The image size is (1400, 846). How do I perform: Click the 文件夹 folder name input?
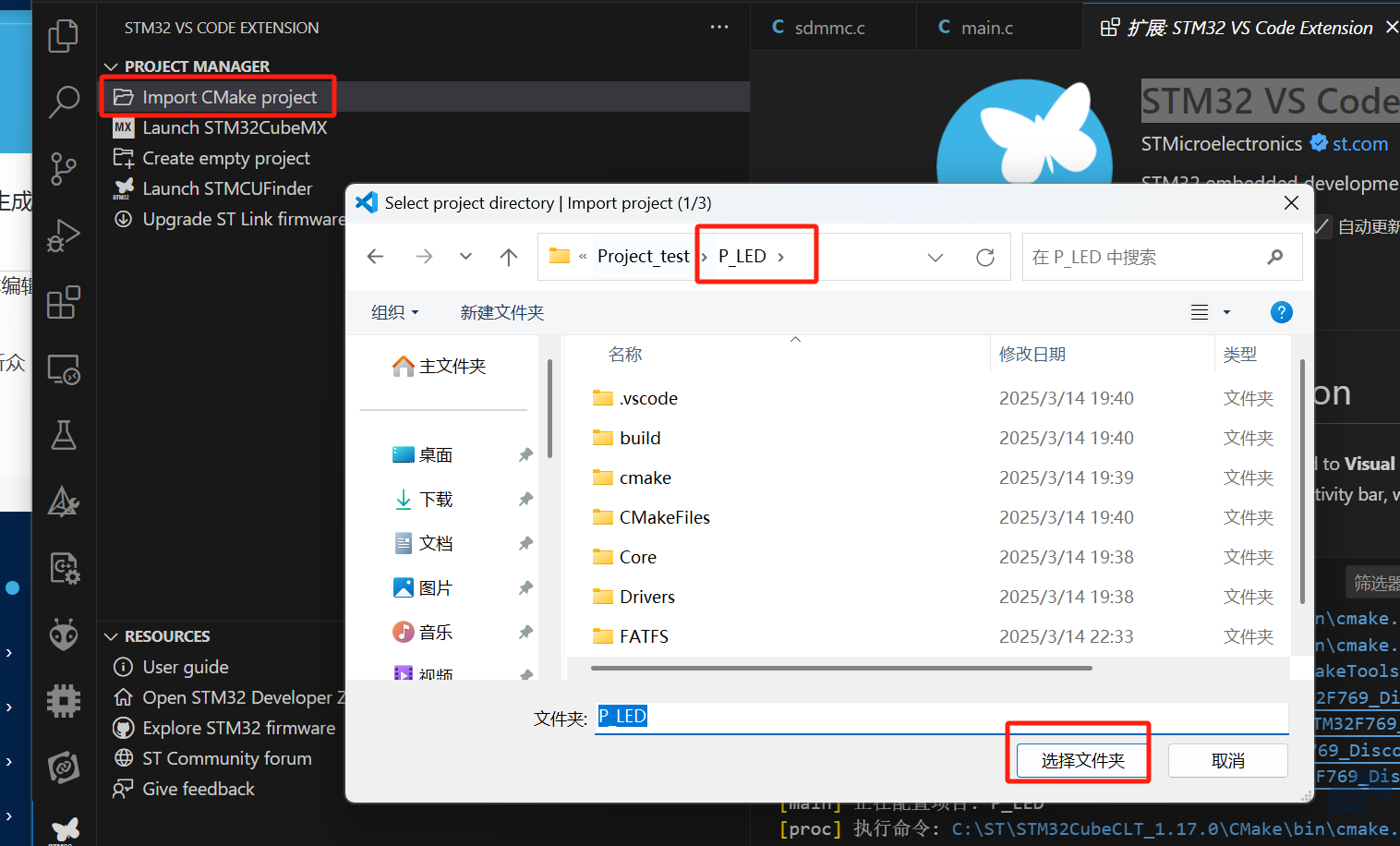point(942,717)
